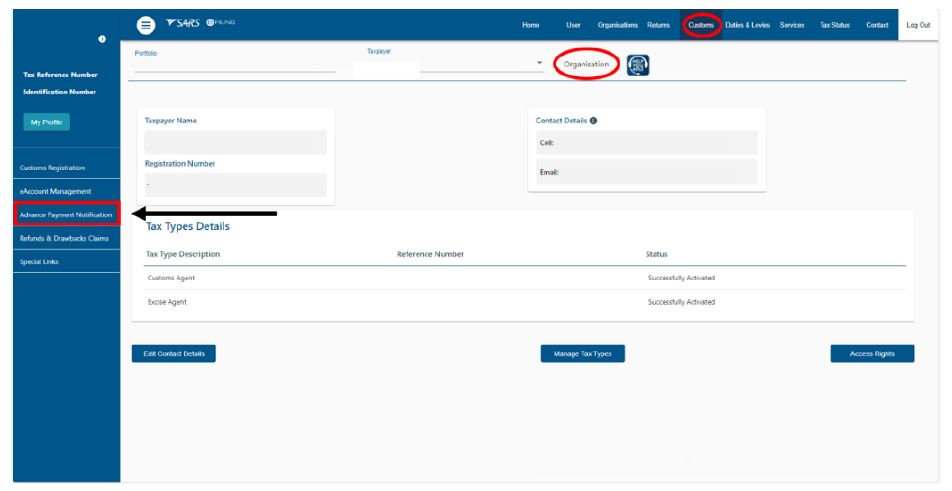Image resolution: width=952 pixels, height=491 pixels.
Task: Click the info icon in the sidebar header
Action: point(102,39)
